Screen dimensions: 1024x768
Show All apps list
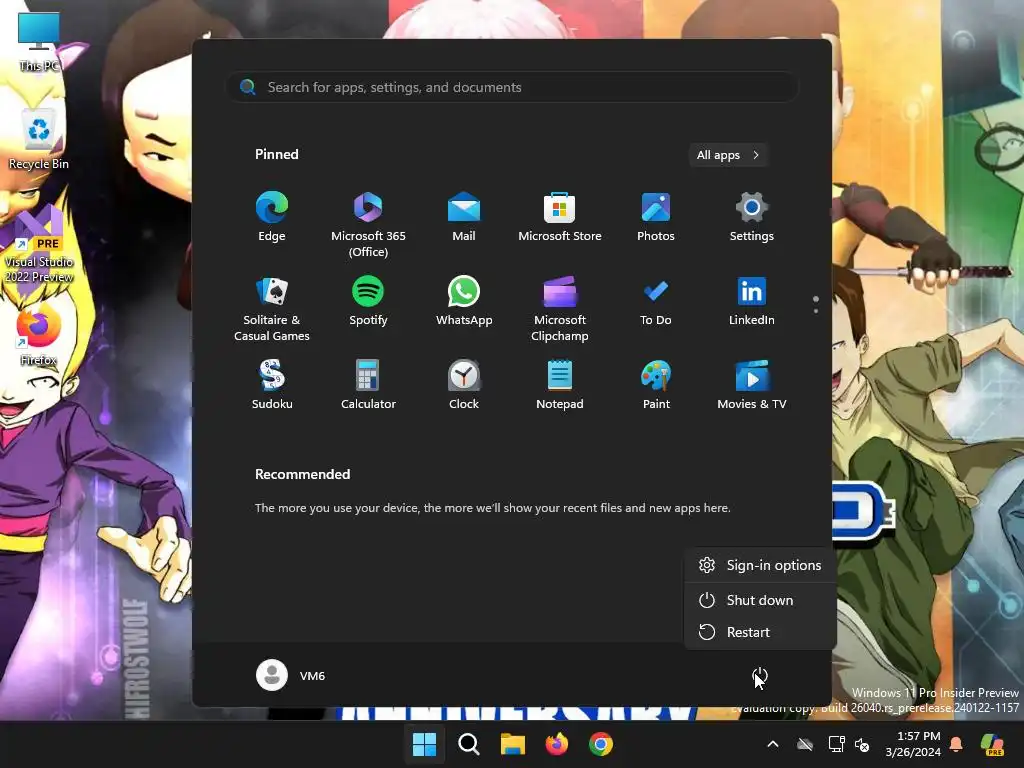coord(728,155)
